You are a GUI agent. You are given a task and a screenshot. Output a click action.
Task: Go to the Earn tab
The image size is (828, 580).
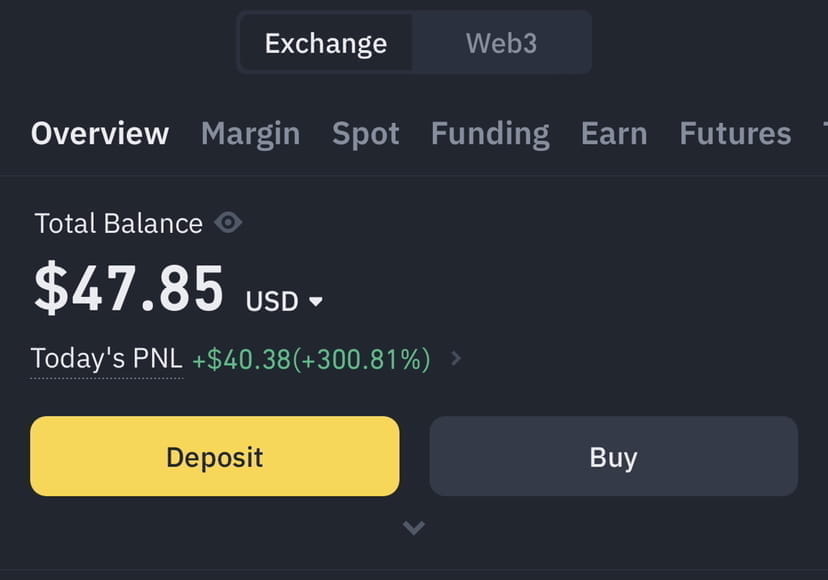614,133
